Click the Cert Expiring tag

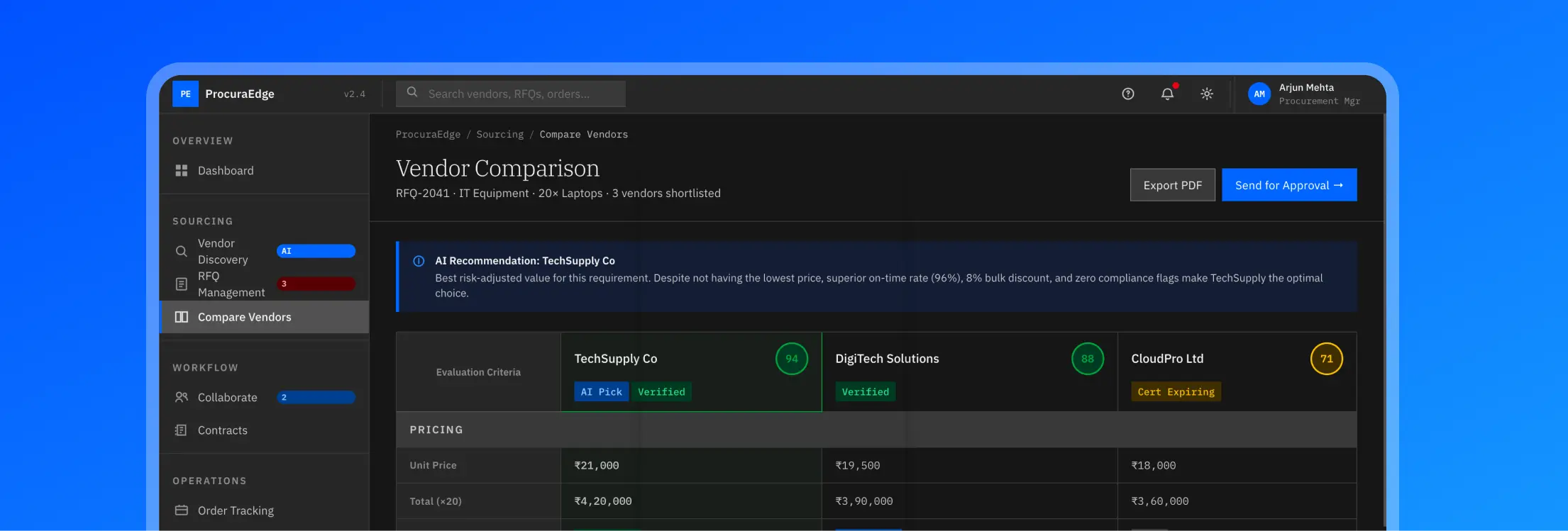click(1176, 392)
